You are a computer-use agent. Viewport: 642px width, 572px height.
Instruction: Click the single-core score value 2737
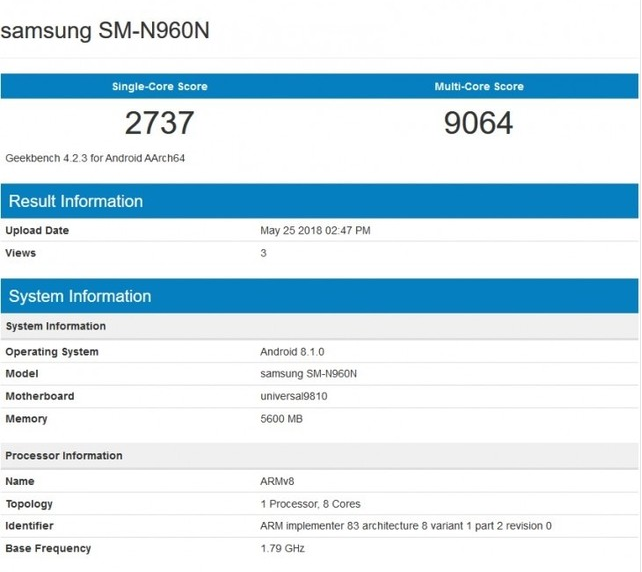(159, 123)
